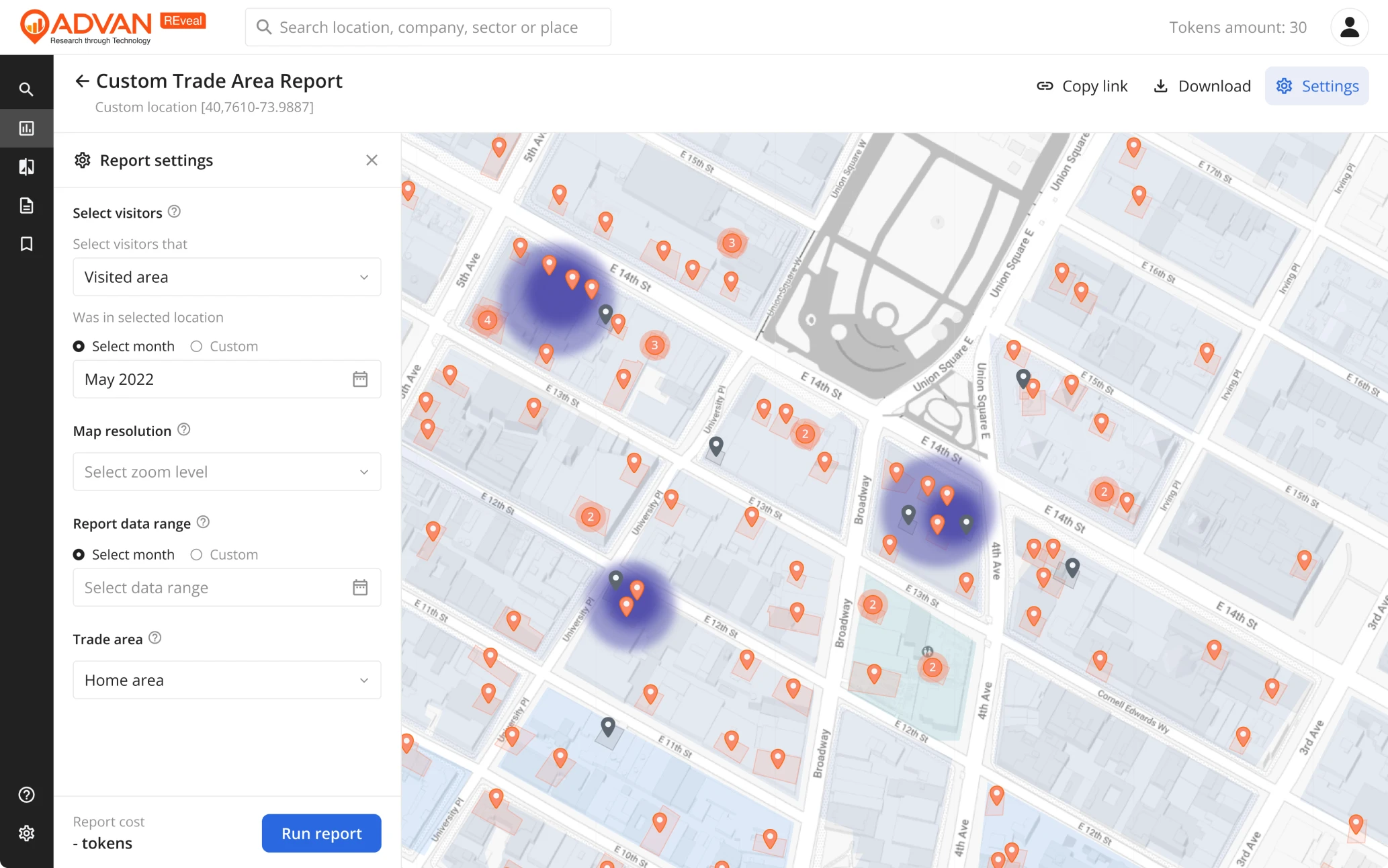The width and height of the screenshot is (1388, 868).
Task: Open the Select zoom level dropdown
Action: pos(226,472)
